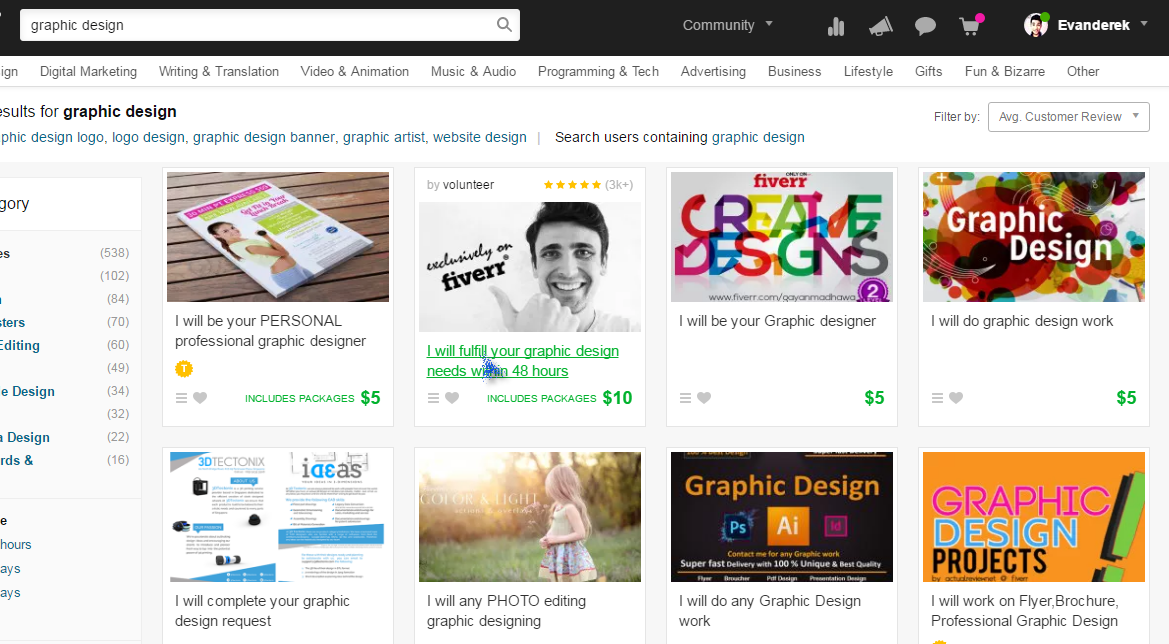Viewport: 1169px width, 644px height.
Task: Open the Ps Ai Id 'Graphic Design' thumbnail
Action: [x=782, y=517]
